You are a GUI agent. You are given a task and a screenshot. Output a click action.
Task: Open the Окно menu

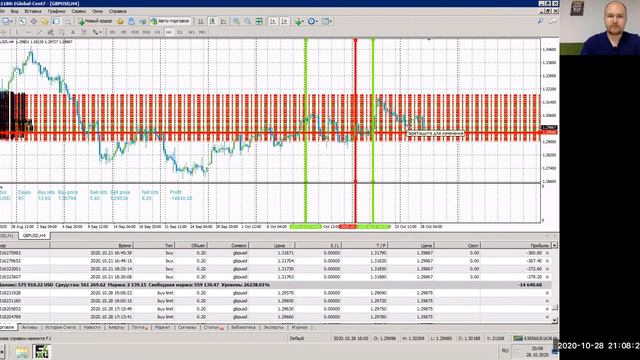97,11
